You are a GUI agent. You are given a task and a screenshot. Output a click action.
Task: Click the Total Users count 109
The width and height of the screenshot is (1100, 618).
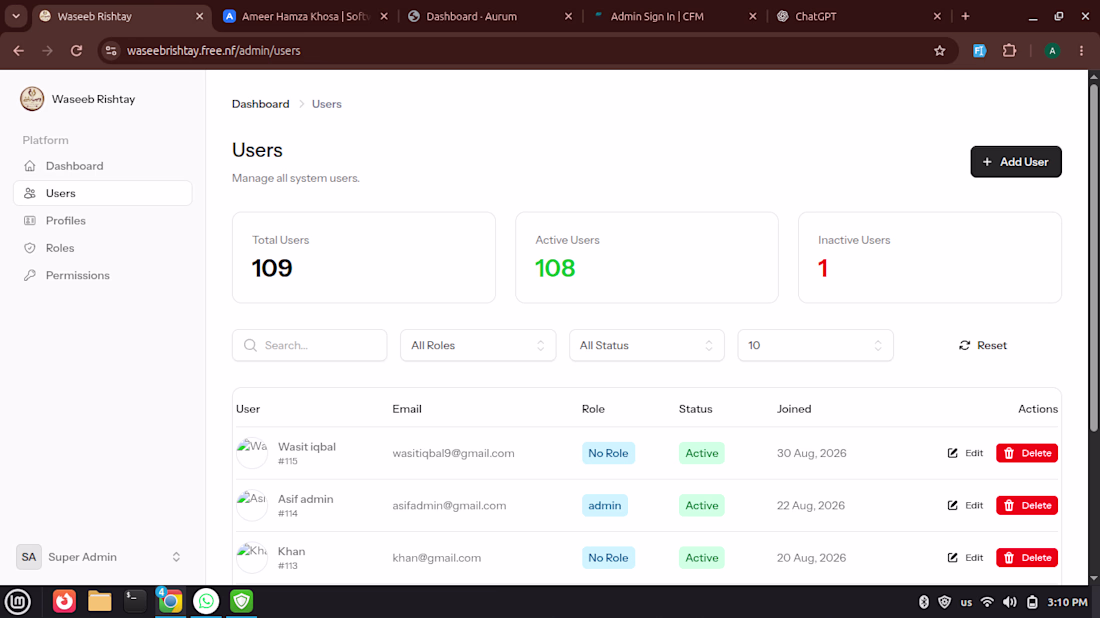[x=272, y=268]
